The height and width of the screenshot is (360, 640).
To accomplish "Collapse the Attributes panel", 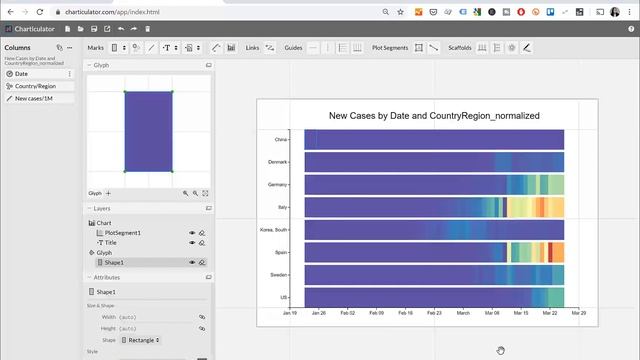I will point(89,277).
